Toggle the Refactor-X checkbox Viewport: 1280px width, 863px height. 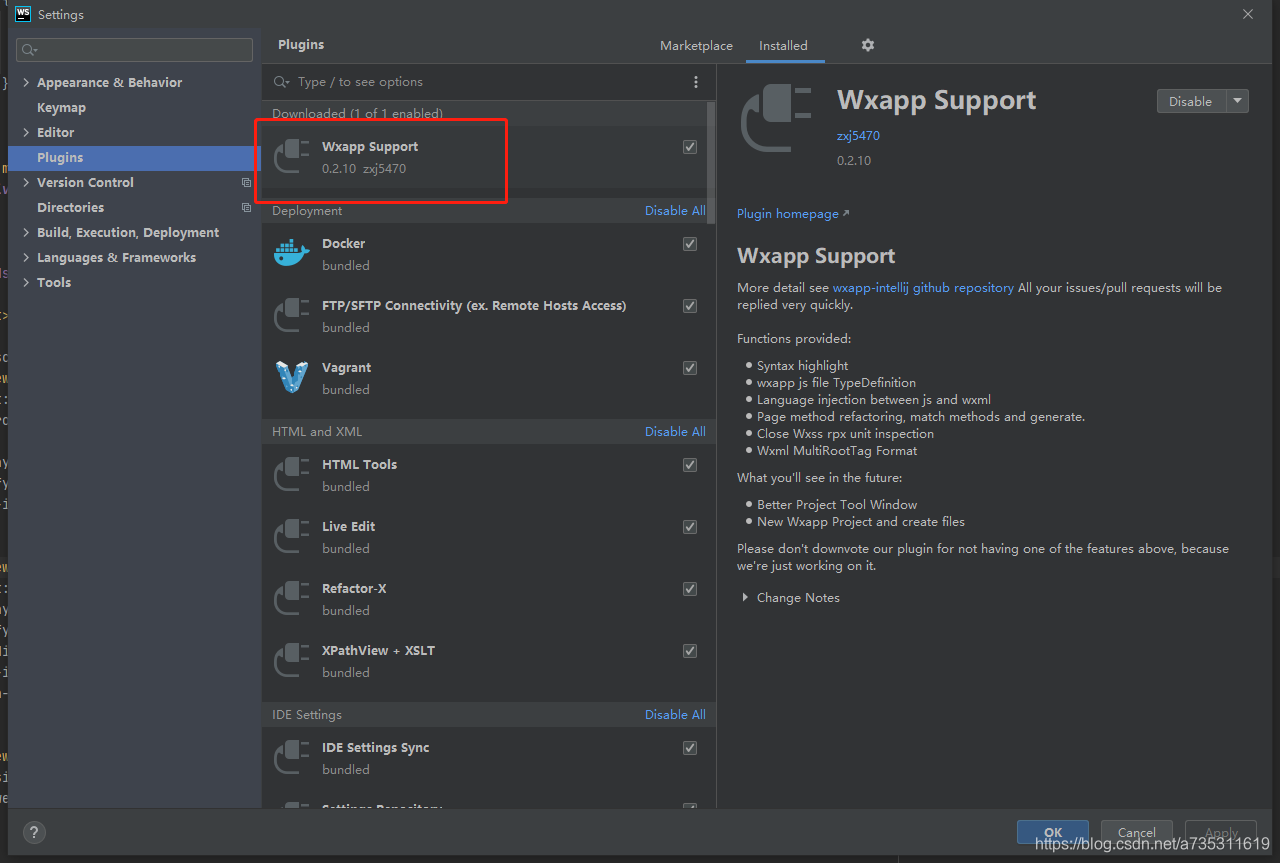pyautogui.click(x=690, y=589)
